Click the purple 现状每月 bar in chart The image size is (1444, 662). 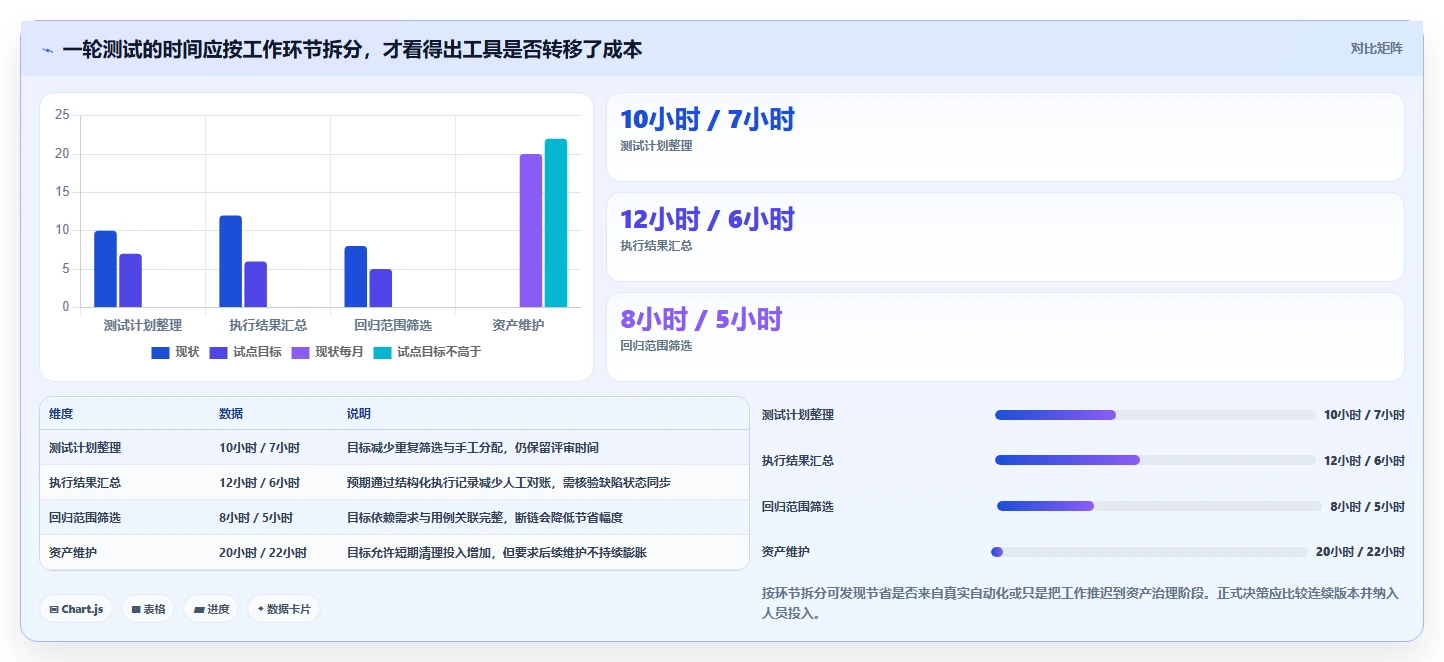[x=531, y=231]
